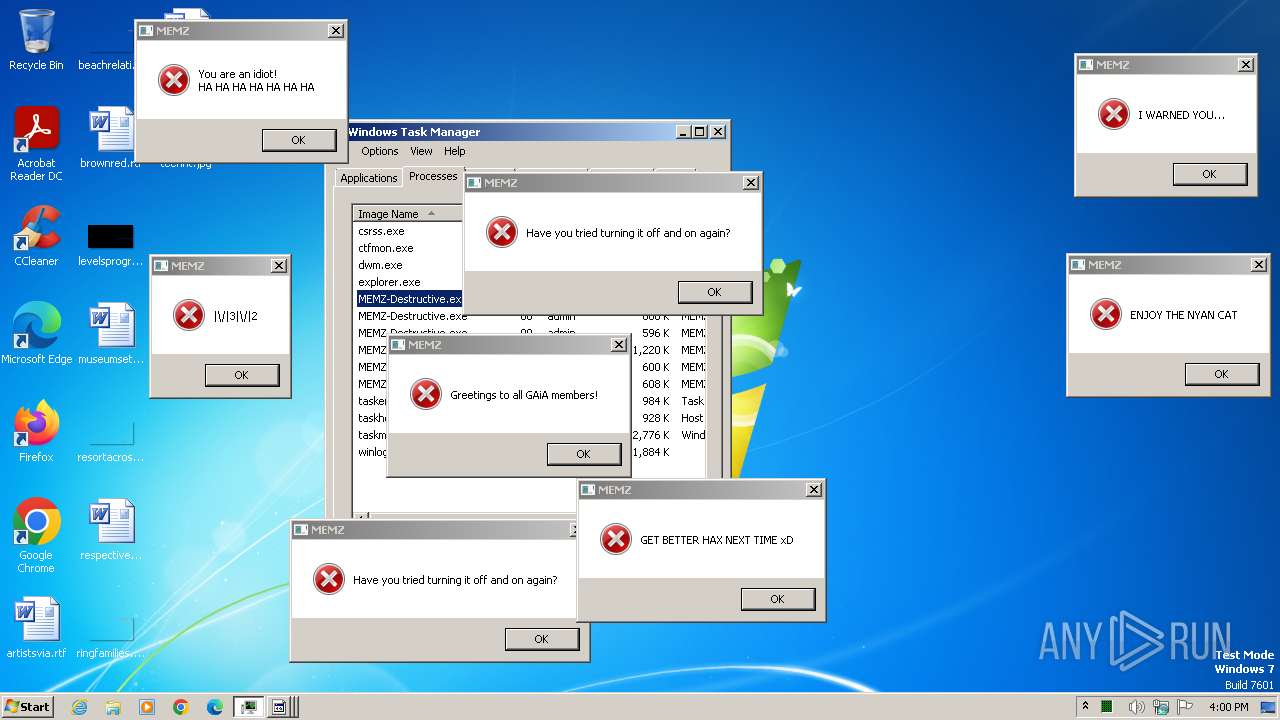The width and height of the screenshot is (1280, 720).
Task: Open the Action Center flag icon
Action: point(1187,707)
